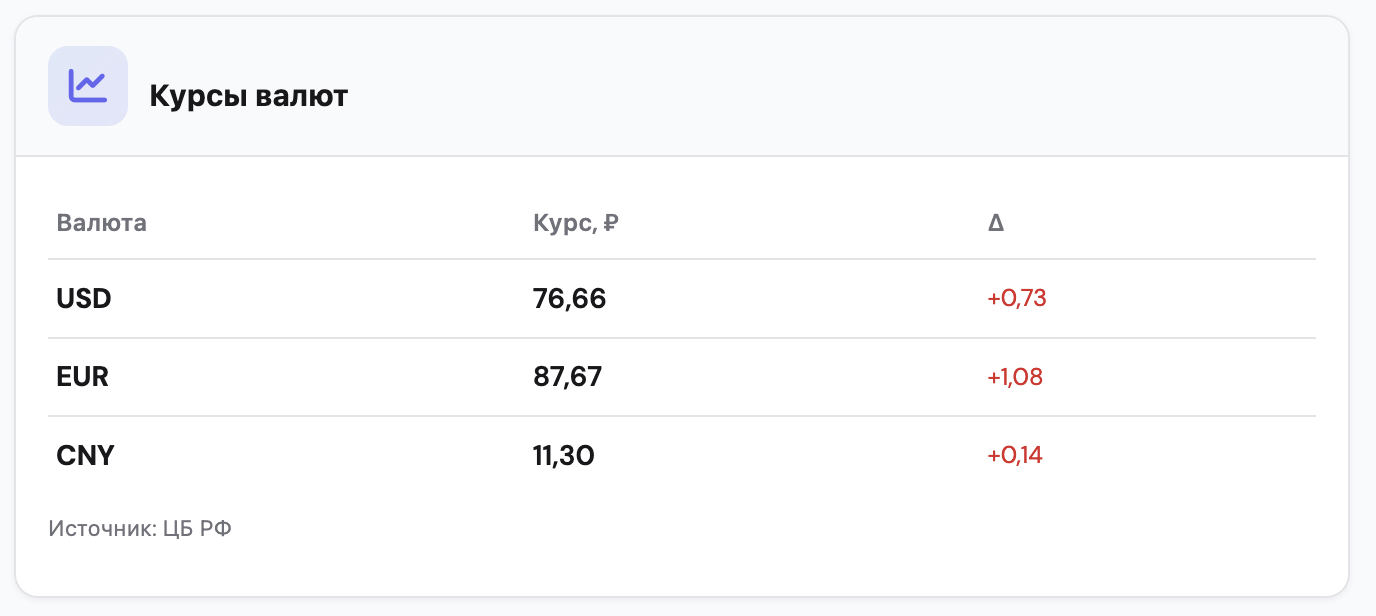The height and width of the screenshot is (616, 1376).
Task: Select the CNY currency row
Action: pos(682,455)
